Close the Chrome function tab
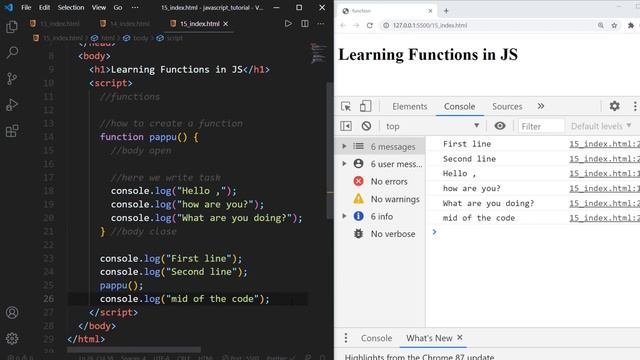This screenshot has width=640, height=360. pos(430,11)
